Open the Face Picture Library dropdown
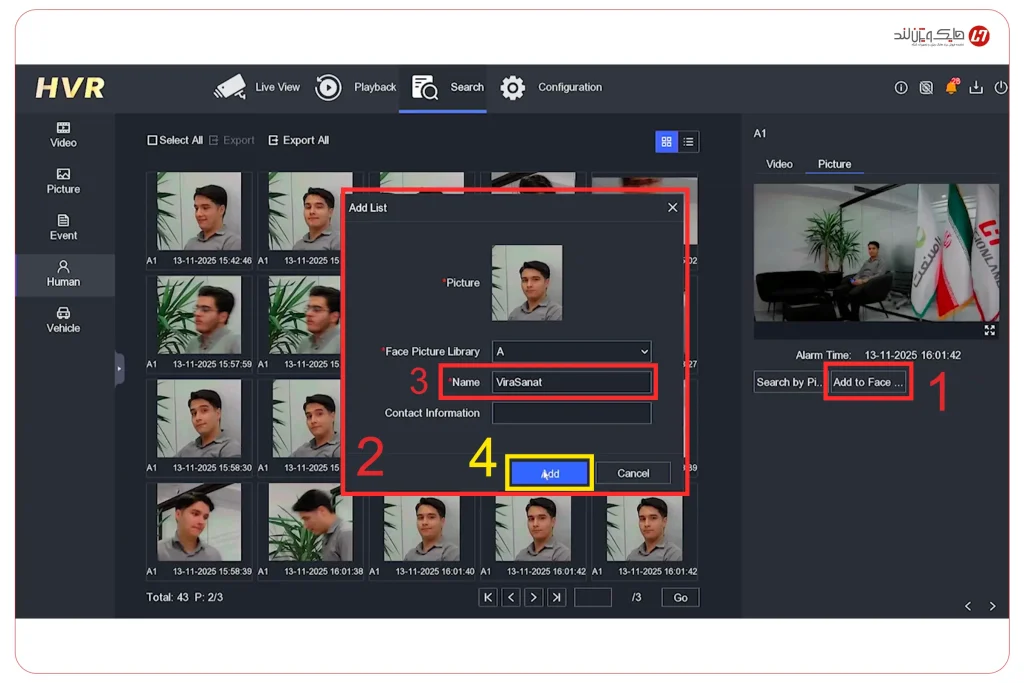Image resolution: width=1024 pixels, height=683 pixels. click(x=571, y=351)
